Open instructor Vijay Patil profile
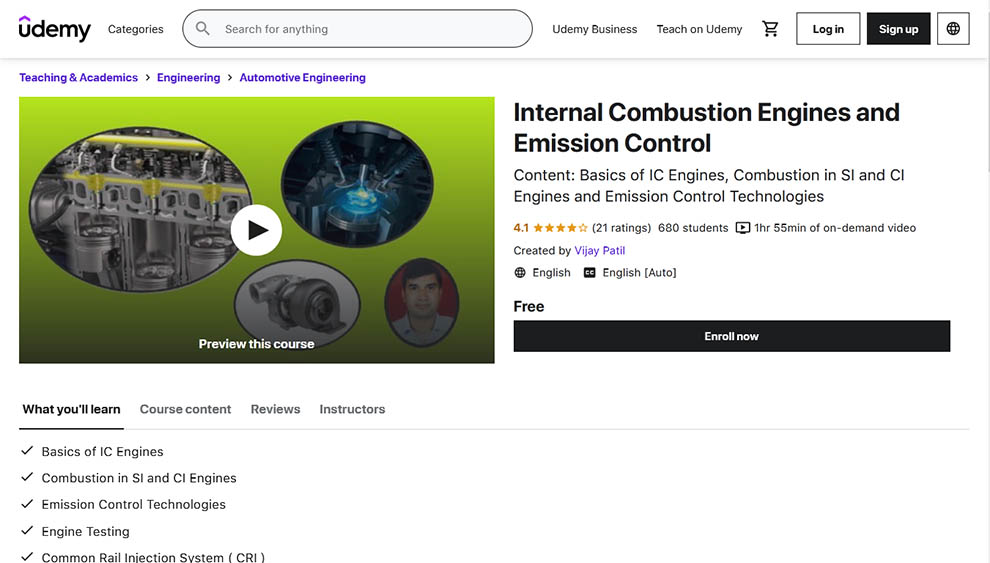The image size is (990, 563). click(599, 251)
